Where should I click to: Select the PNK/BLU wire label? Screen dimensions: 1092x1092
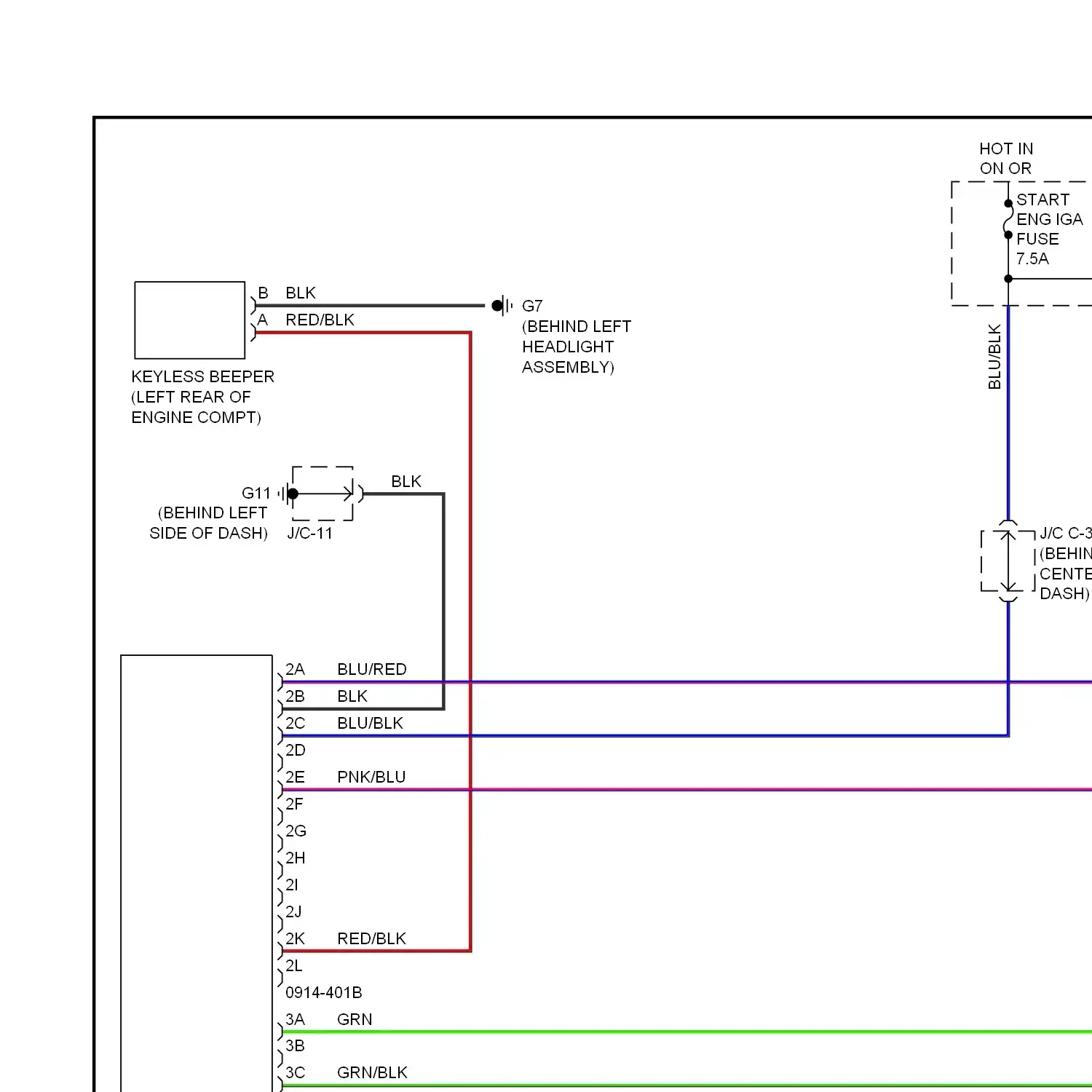[371, 777]
